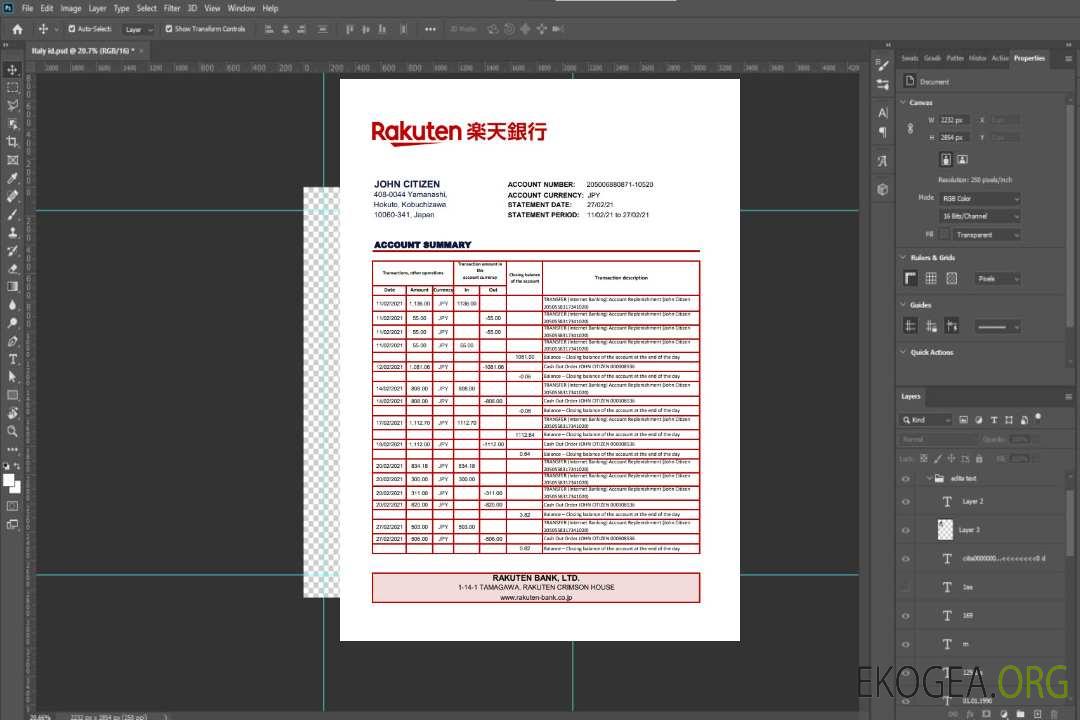Open the Character panel icon
This screenshot has width=1080, height=720.
(883, 112)
